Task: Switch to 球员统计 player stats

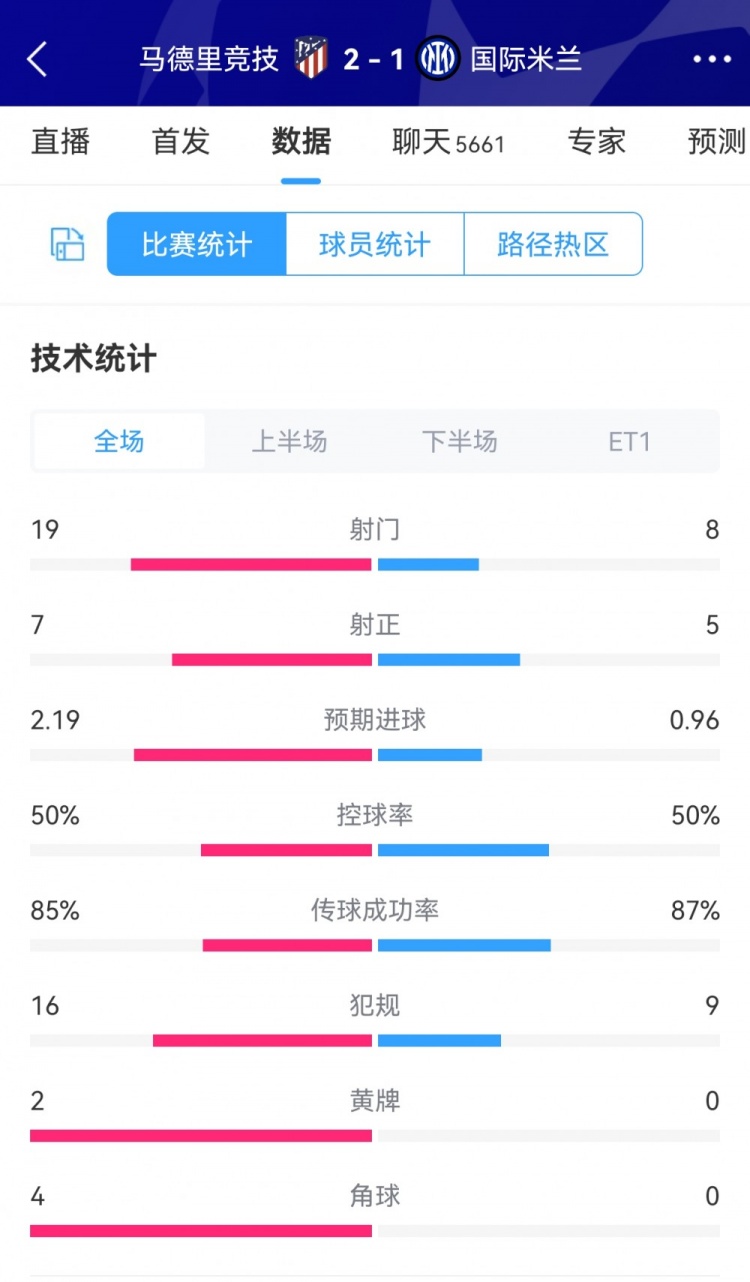Action: click(x=375, y=244)
